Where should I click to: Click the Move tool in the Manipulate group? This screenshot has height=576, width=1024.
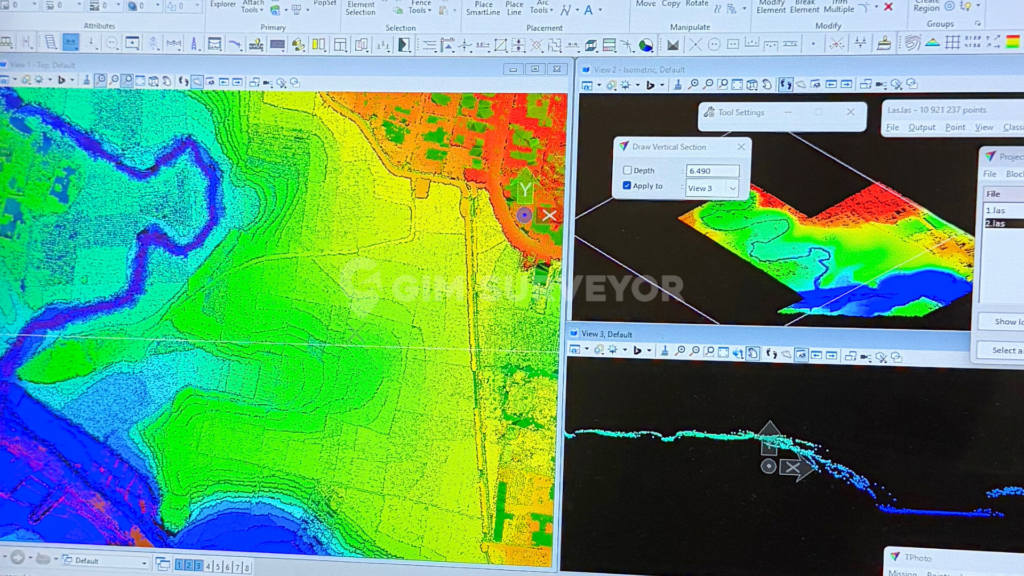tap(645, 4)
